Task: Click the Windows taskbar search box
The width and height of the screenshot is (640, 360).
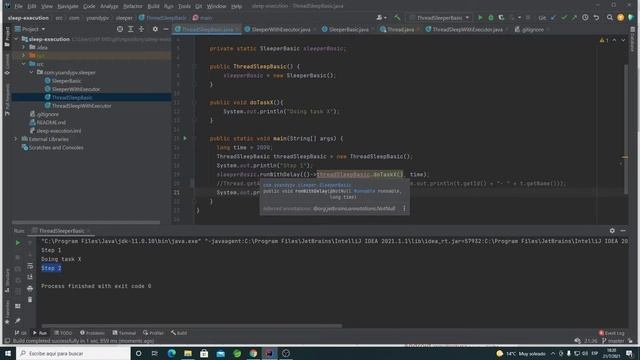Action: (x=73, y=353)
